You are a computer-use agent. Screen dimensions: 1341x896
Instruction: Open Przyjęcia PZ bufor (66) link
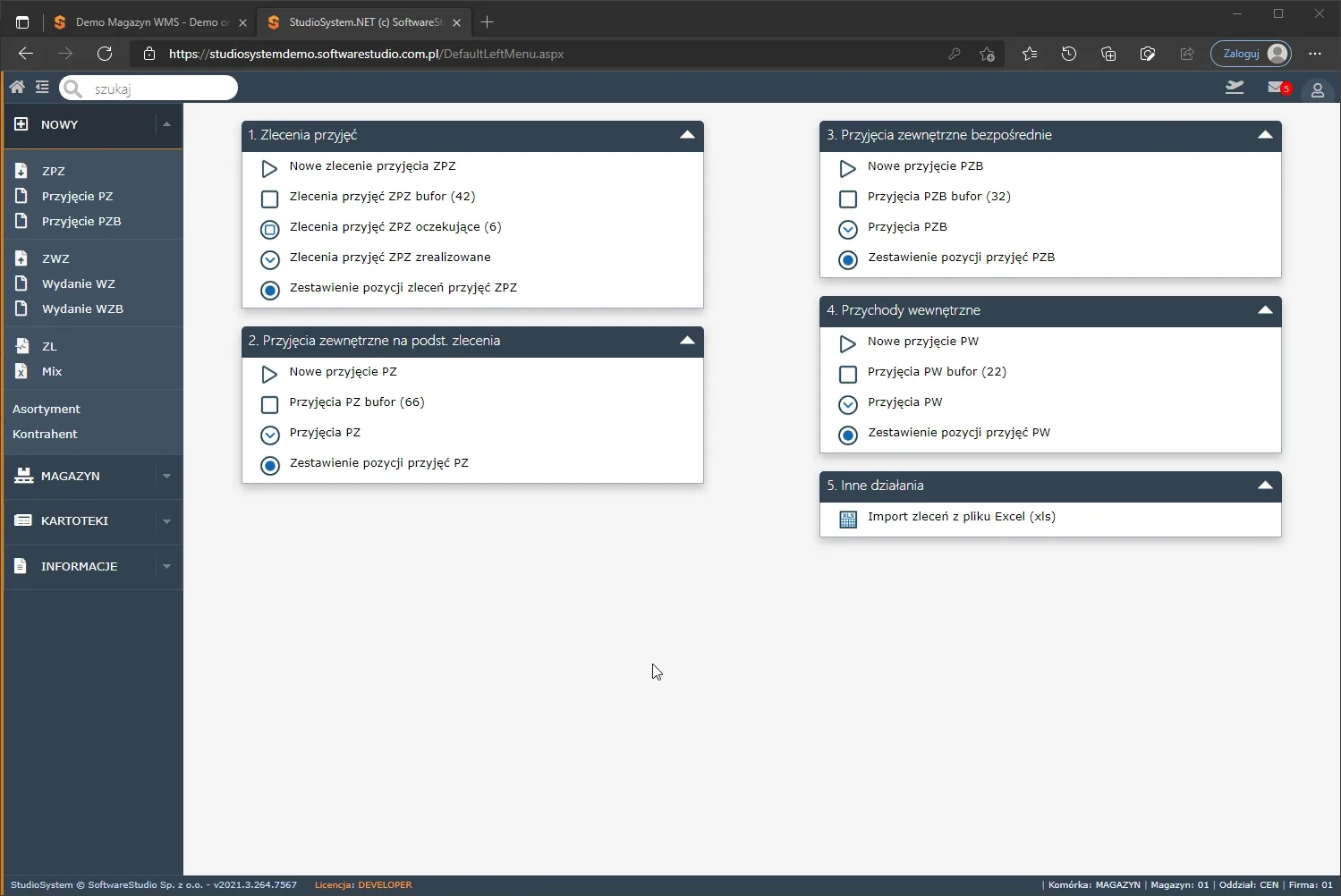click(357, 402)
